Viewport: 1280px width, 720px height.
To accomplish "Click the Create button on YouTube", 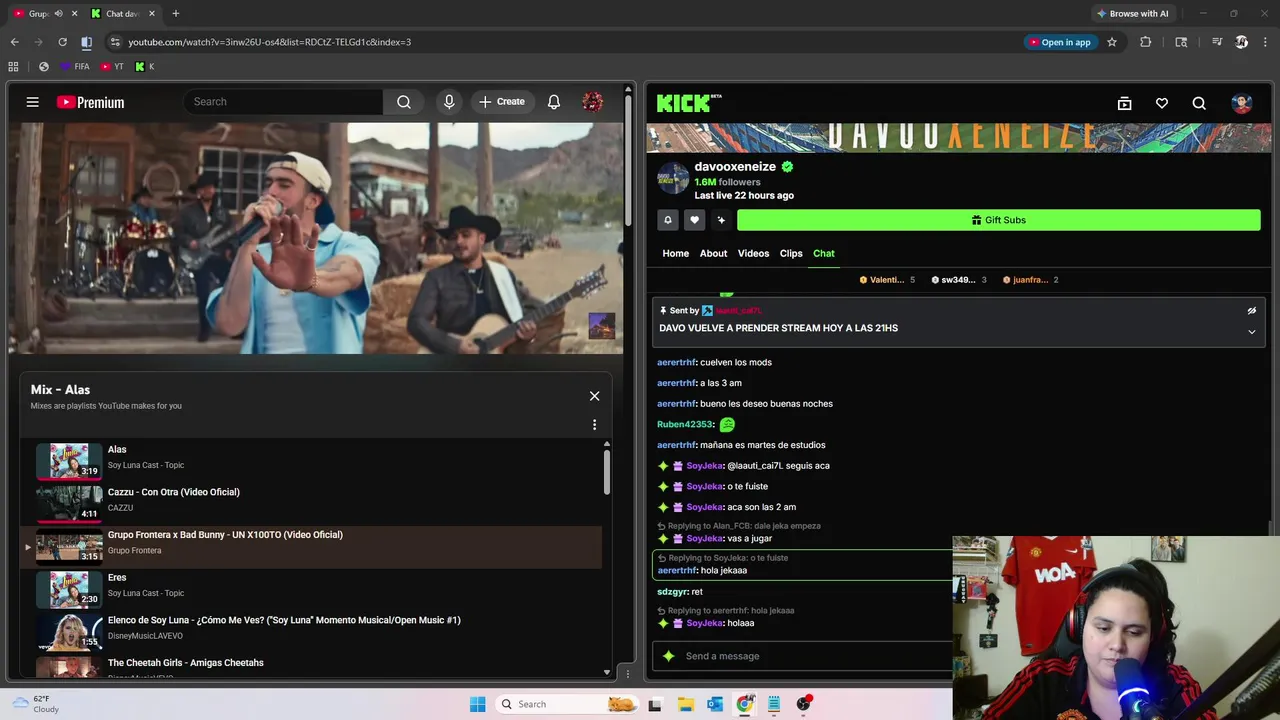I will pyautogui.click(x=502, y=102).
